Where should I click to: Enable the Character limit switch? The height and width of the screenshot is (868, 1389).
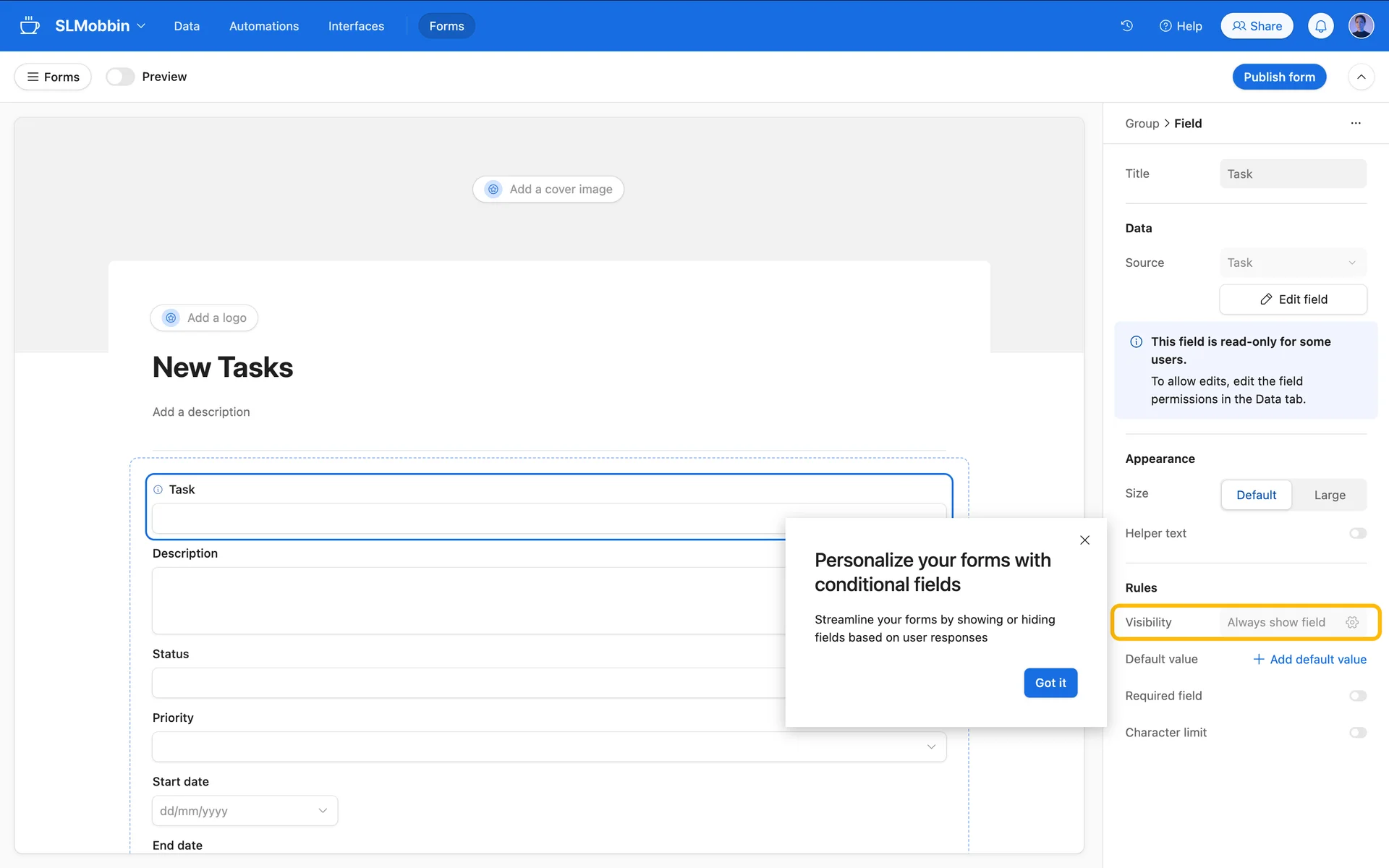(x=1357, y=733)
